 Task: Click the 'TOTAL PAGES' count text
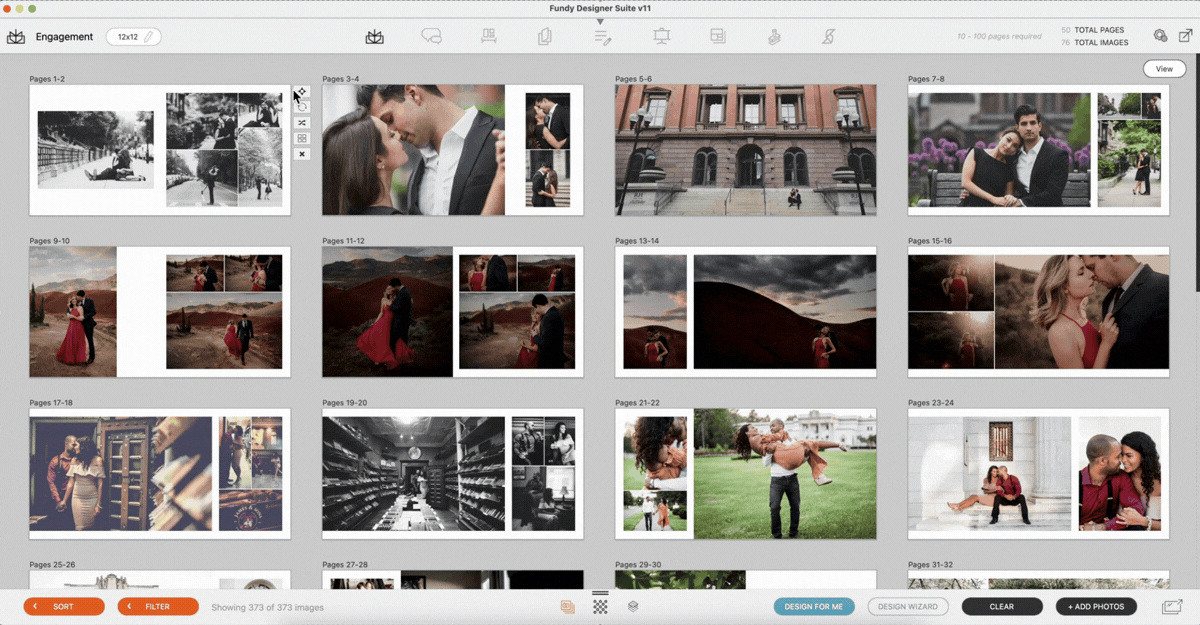coord(1094,31)
